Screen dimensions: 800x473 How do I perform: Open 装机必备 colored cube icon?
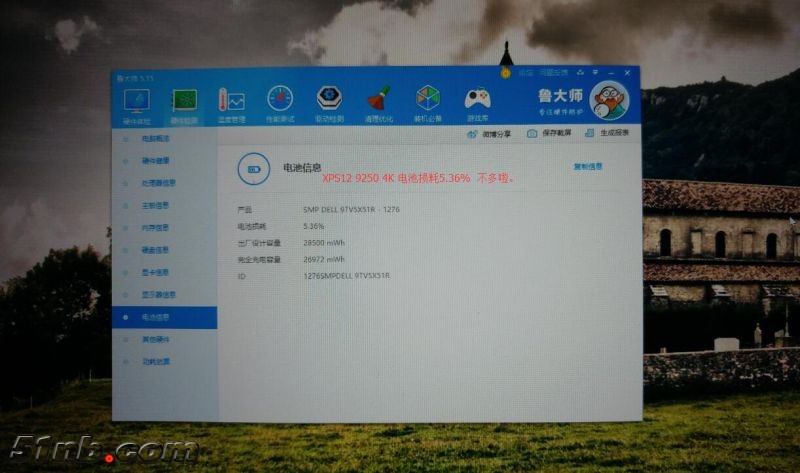pyautogui.click(x=428, y=98)
